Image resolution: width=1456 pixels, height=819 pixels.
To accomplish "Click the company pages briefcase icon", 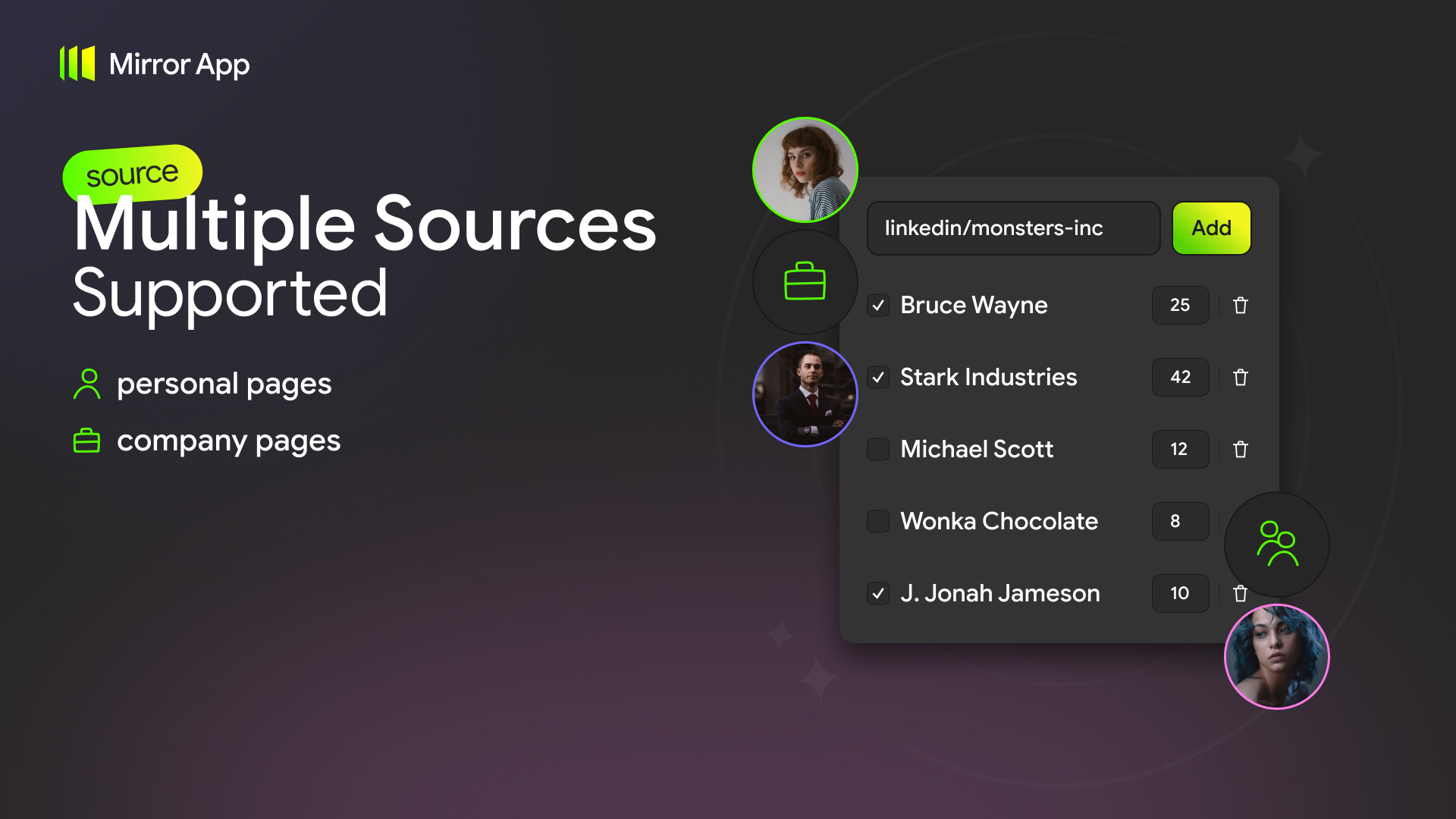I will [86, 441].
